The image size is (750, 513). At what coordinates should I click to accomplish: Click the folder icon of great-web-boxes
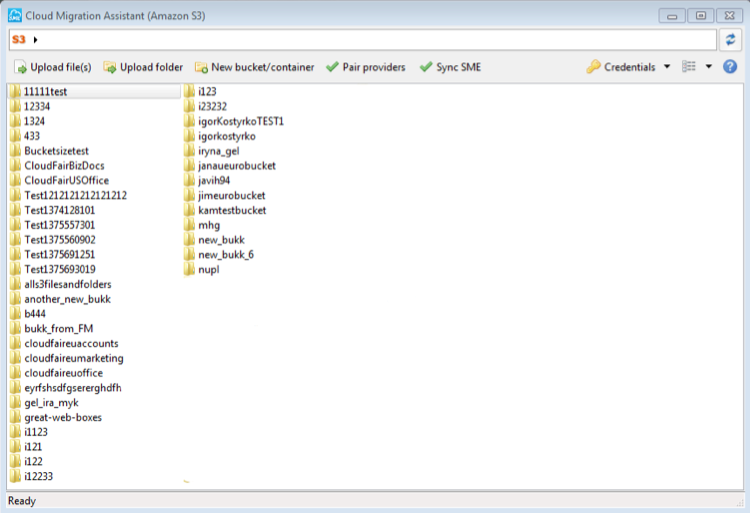[x=15, y=417]
